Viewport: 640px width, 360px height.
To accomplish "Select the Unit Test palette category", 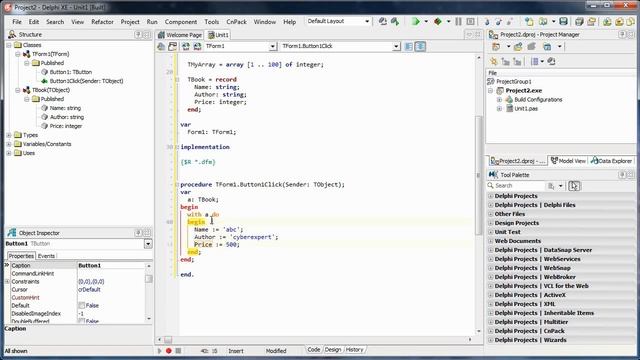I will (x=507, y=232).
